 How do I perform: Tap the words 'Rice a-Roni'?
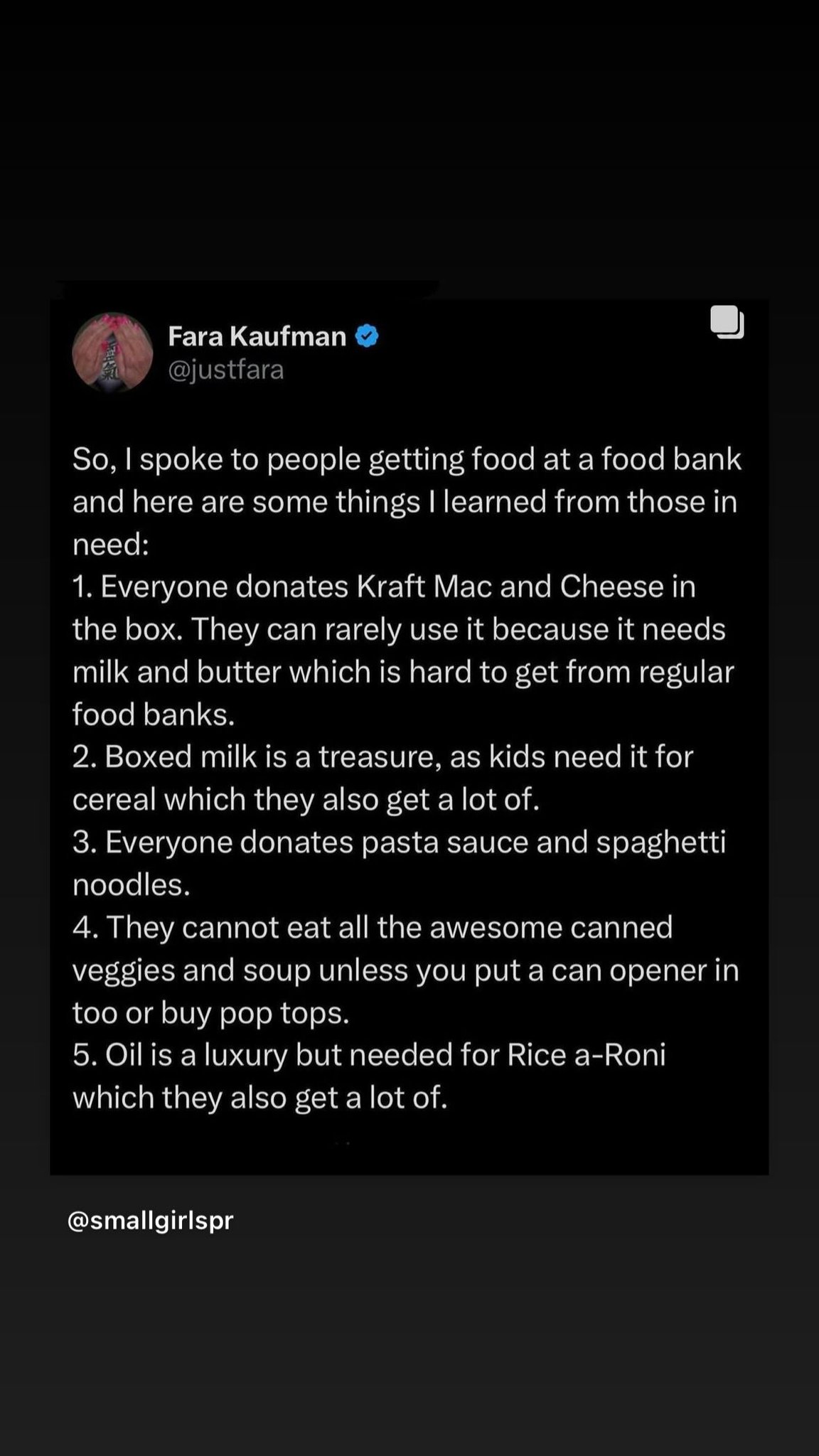[x=587, y=1054]
